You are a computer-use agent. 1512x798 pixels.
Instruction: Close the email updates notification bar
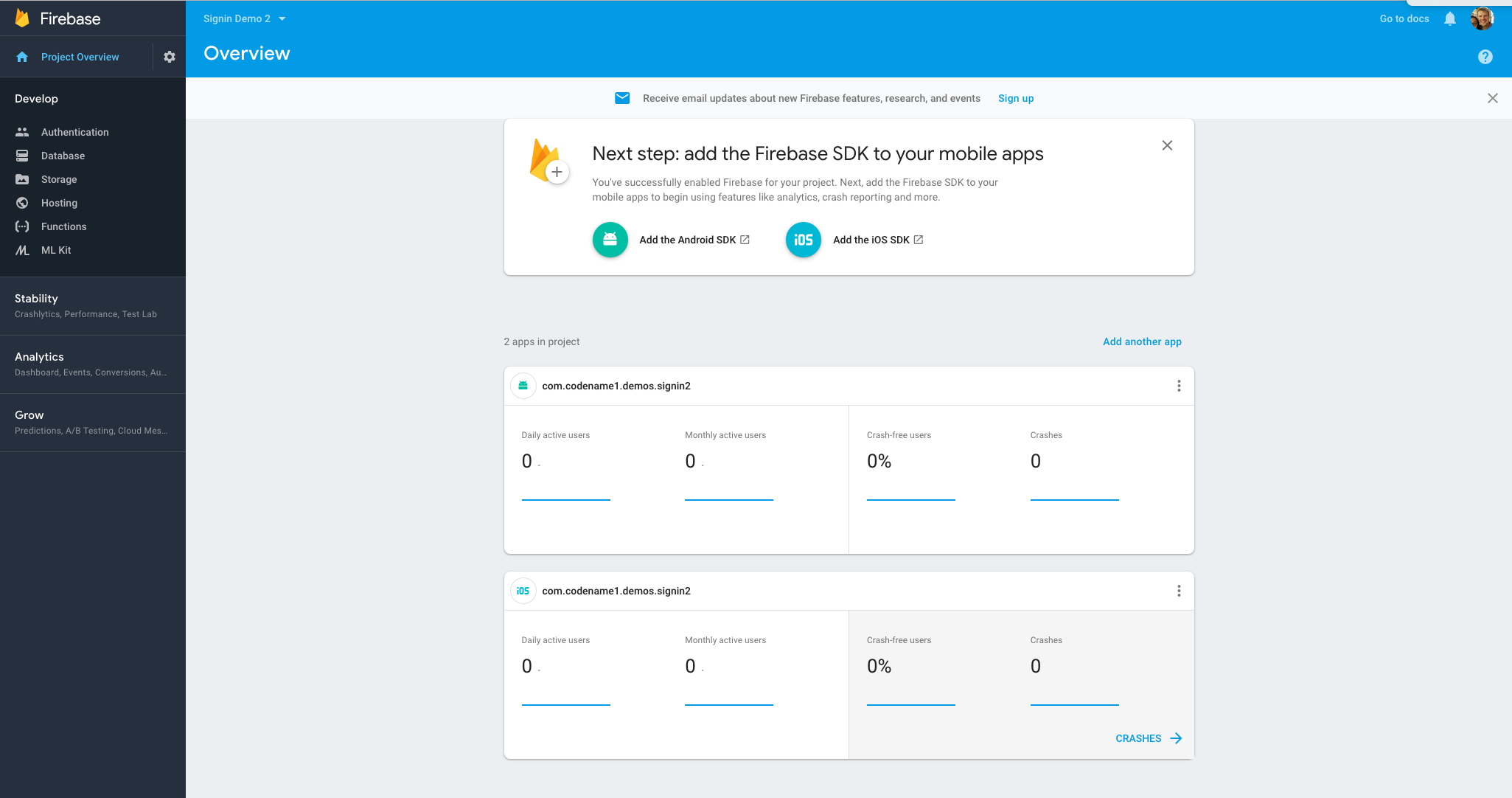[x=1491, y=98]
